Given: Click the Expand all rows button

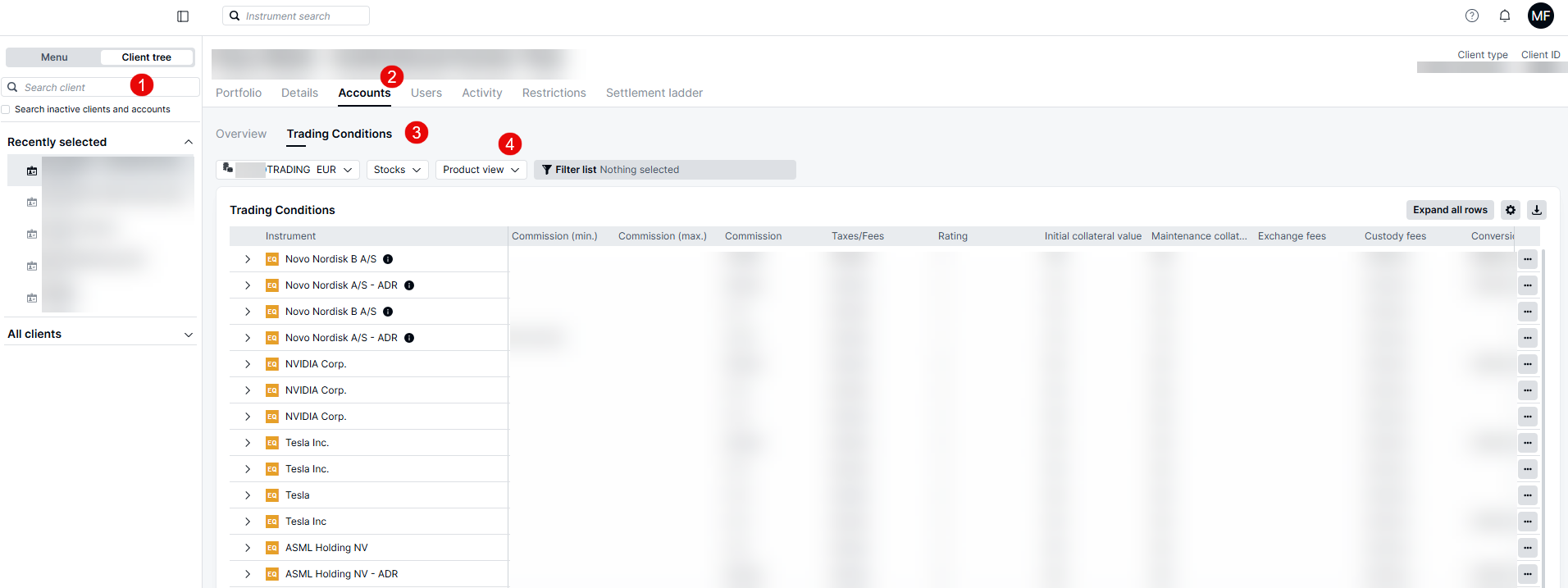Looking at the screenshot, I should coord(1449,210).
